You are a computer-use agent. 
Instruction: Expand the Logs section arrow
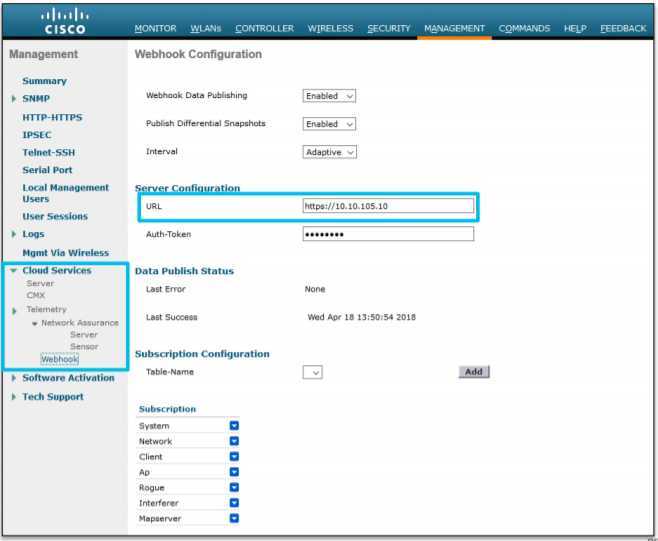pos(13,234)
